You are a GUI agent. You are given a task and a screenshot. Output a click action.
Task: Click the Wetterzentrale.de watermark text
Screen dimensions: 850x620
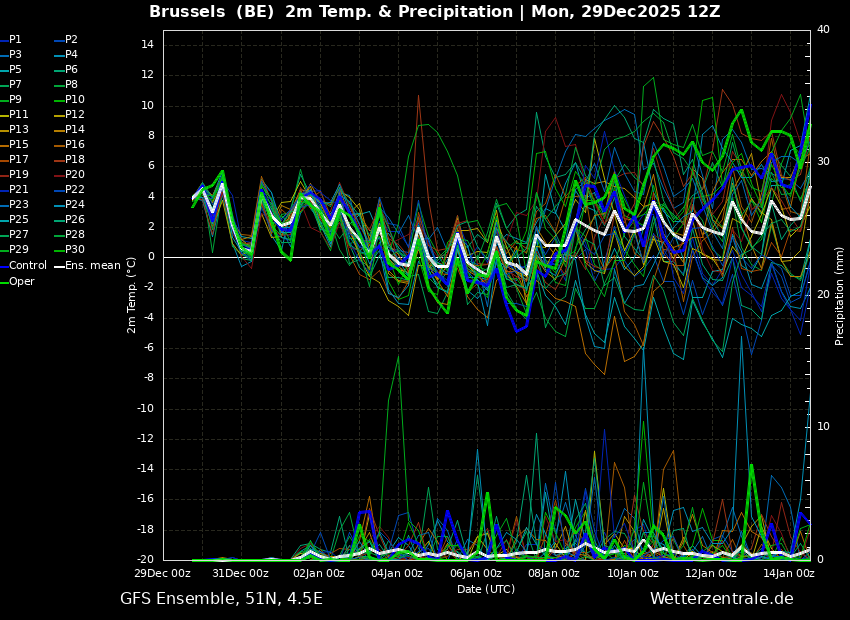coord(722,599)
